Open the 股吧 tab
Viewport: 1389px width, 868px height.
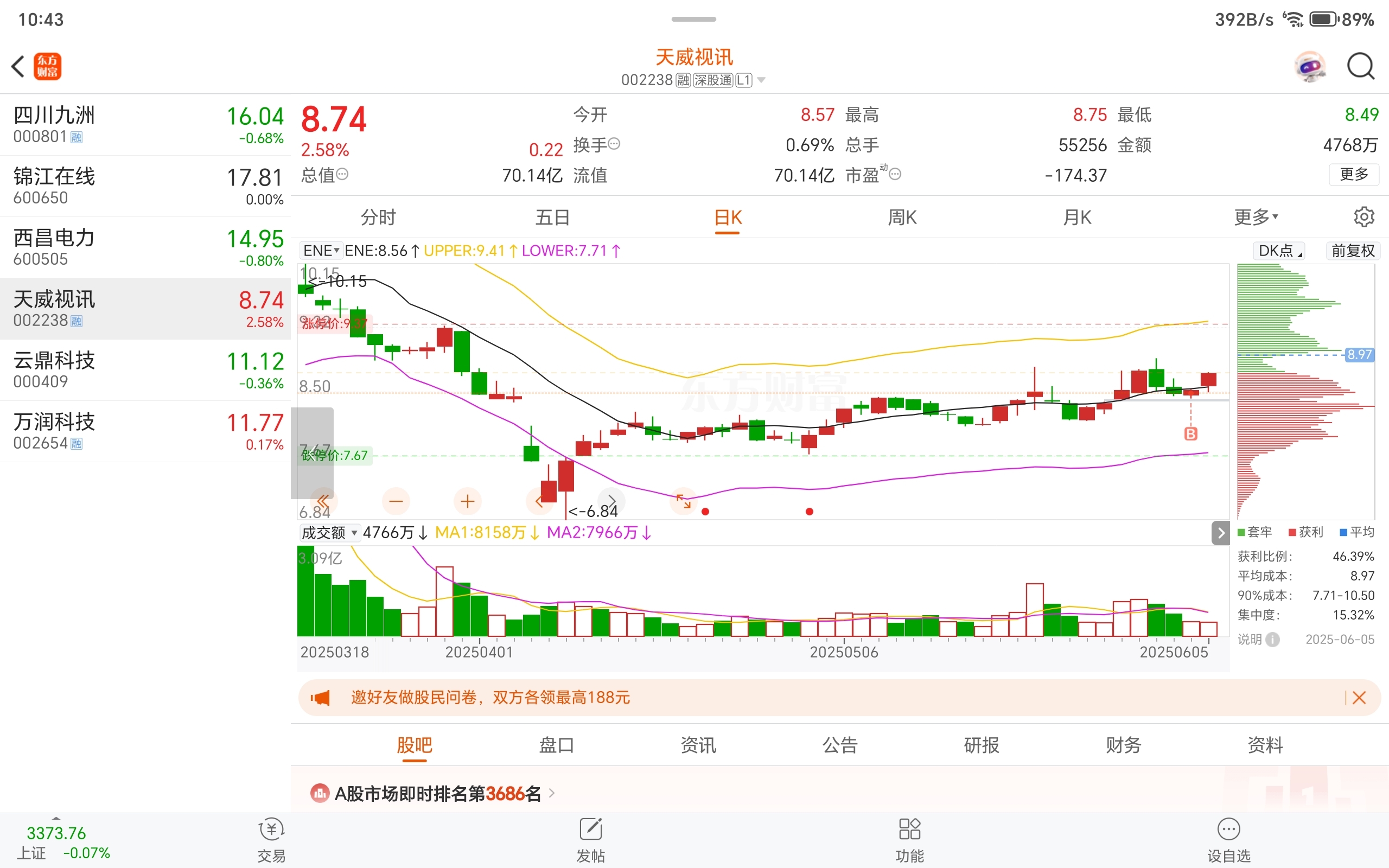coord(415,745)
